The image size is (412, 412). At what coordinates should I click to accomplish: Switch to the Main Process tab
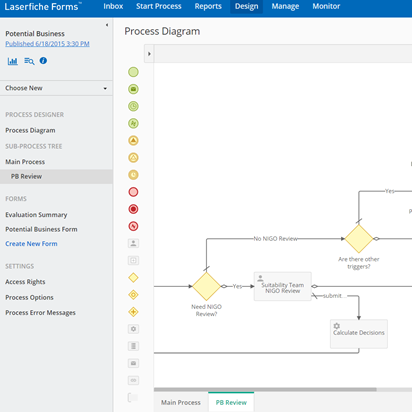pos(181,402)
